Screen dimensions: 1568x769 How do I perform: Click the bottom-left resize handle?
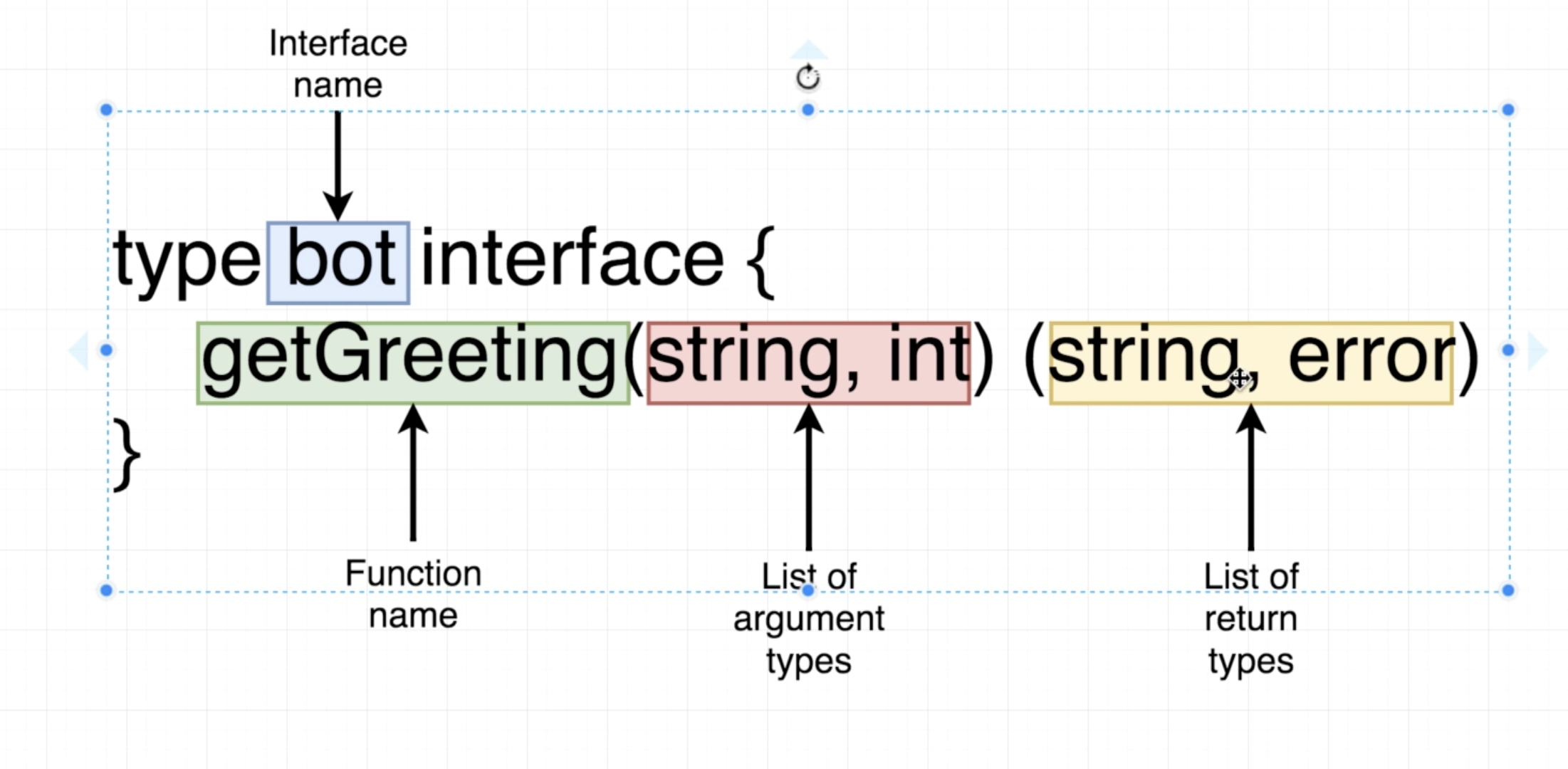pos(106,590)
